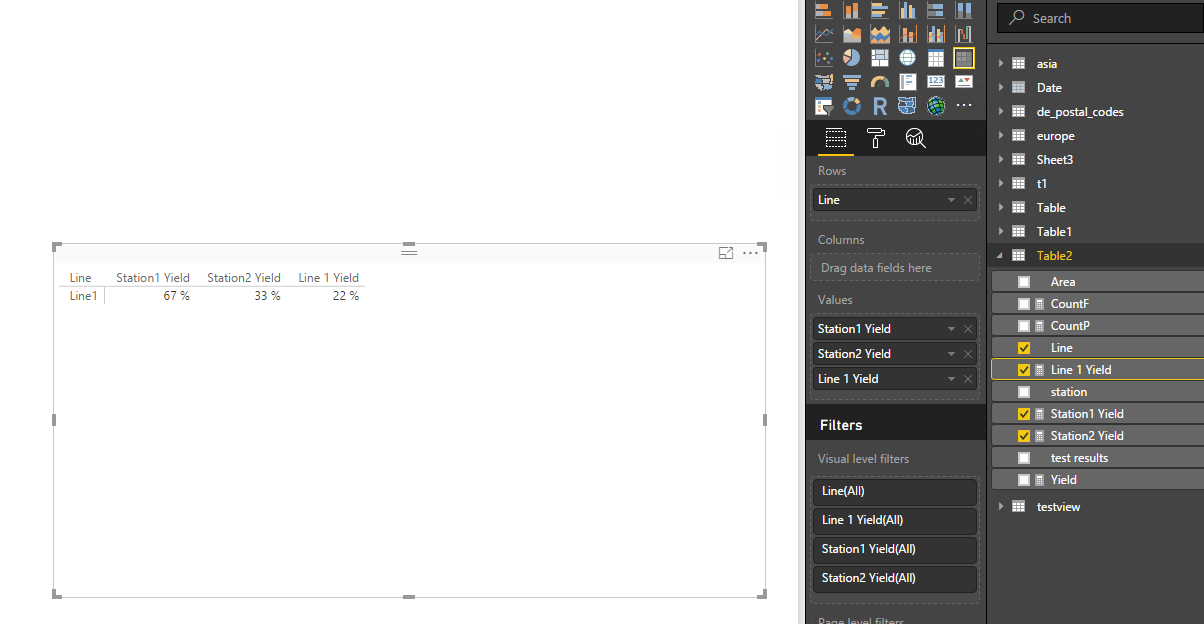Select the map (globe) visualization
This screenshot has width=1204, height=624.
tap(908, 58)
